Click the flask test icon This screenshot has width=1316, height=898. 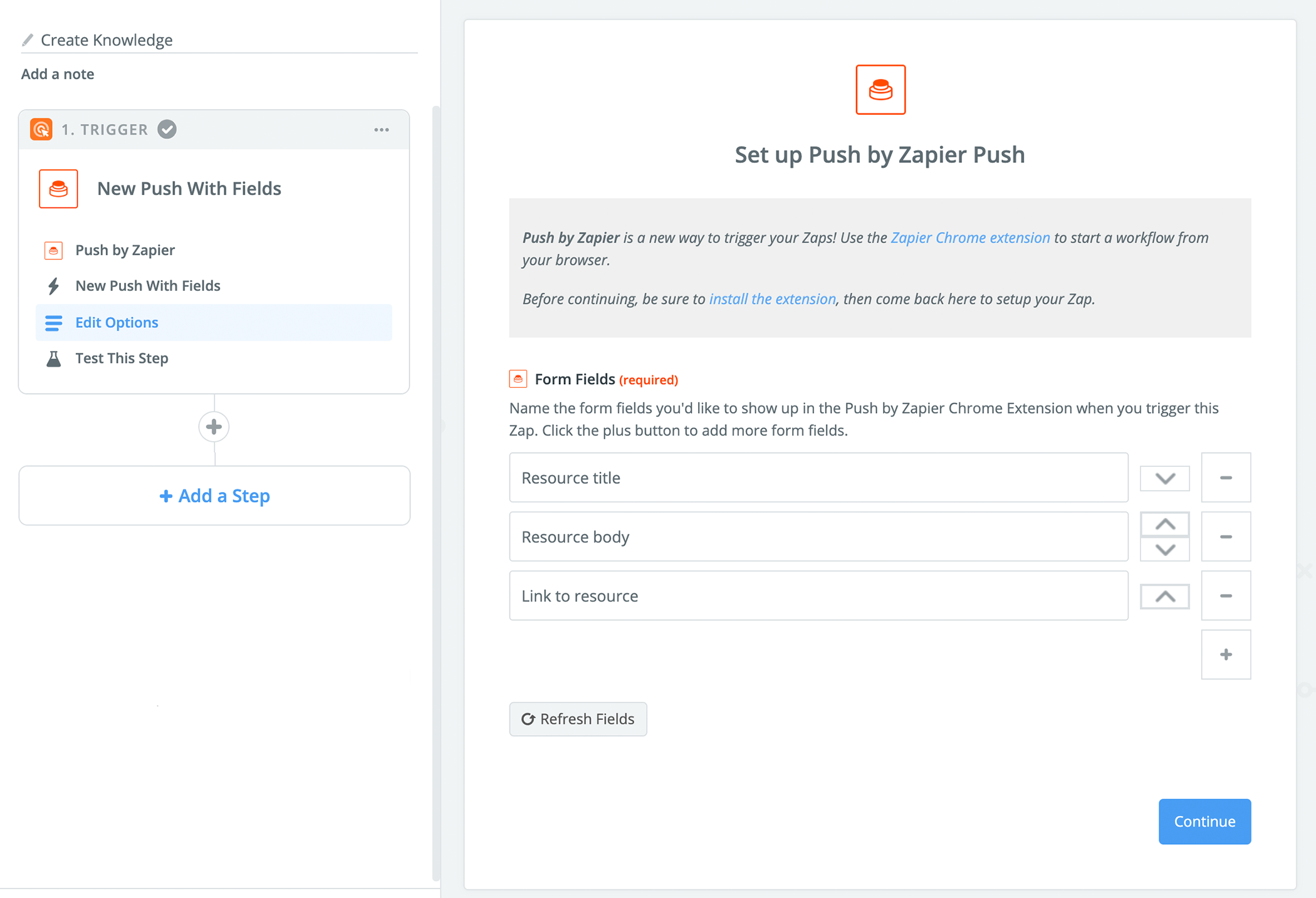(53, 358)
